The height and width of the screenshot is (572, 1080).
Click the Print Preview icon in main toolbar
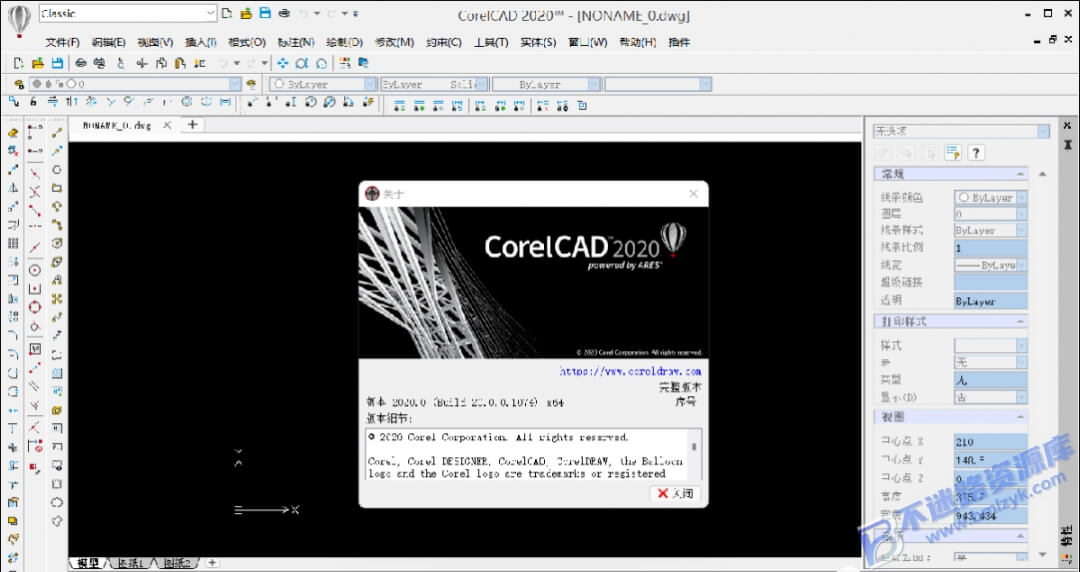(x=100, y=63)
